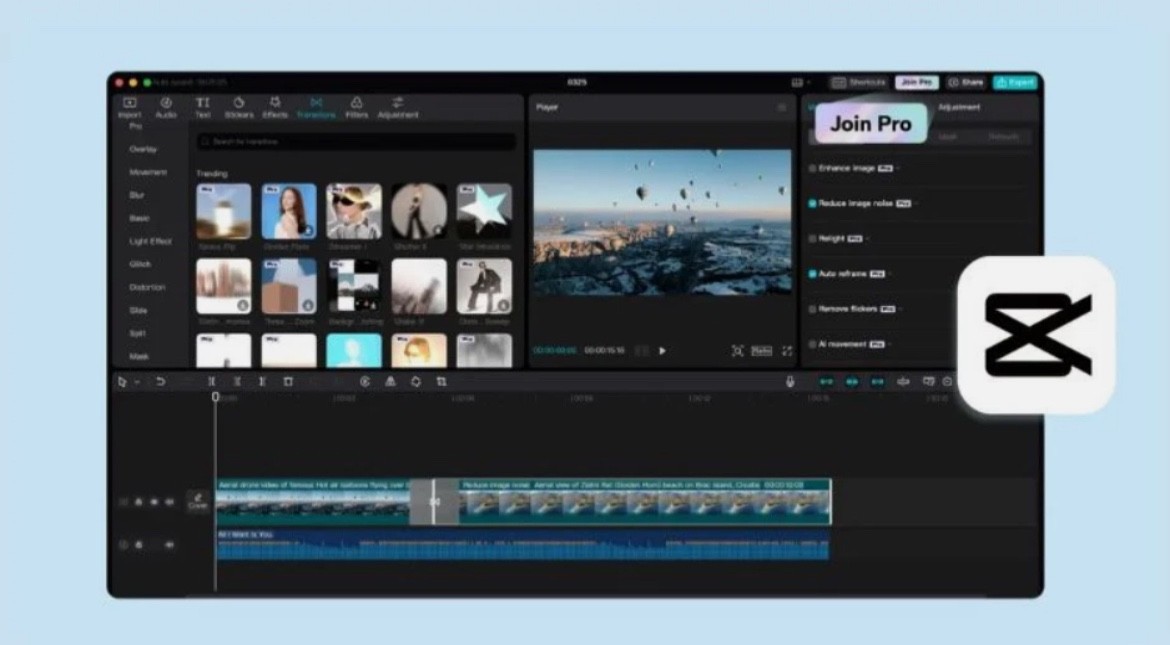Click the Mirror flip icon in timeline toolbar
This screenshot has height=645, width=1170.
click(390, 381)
